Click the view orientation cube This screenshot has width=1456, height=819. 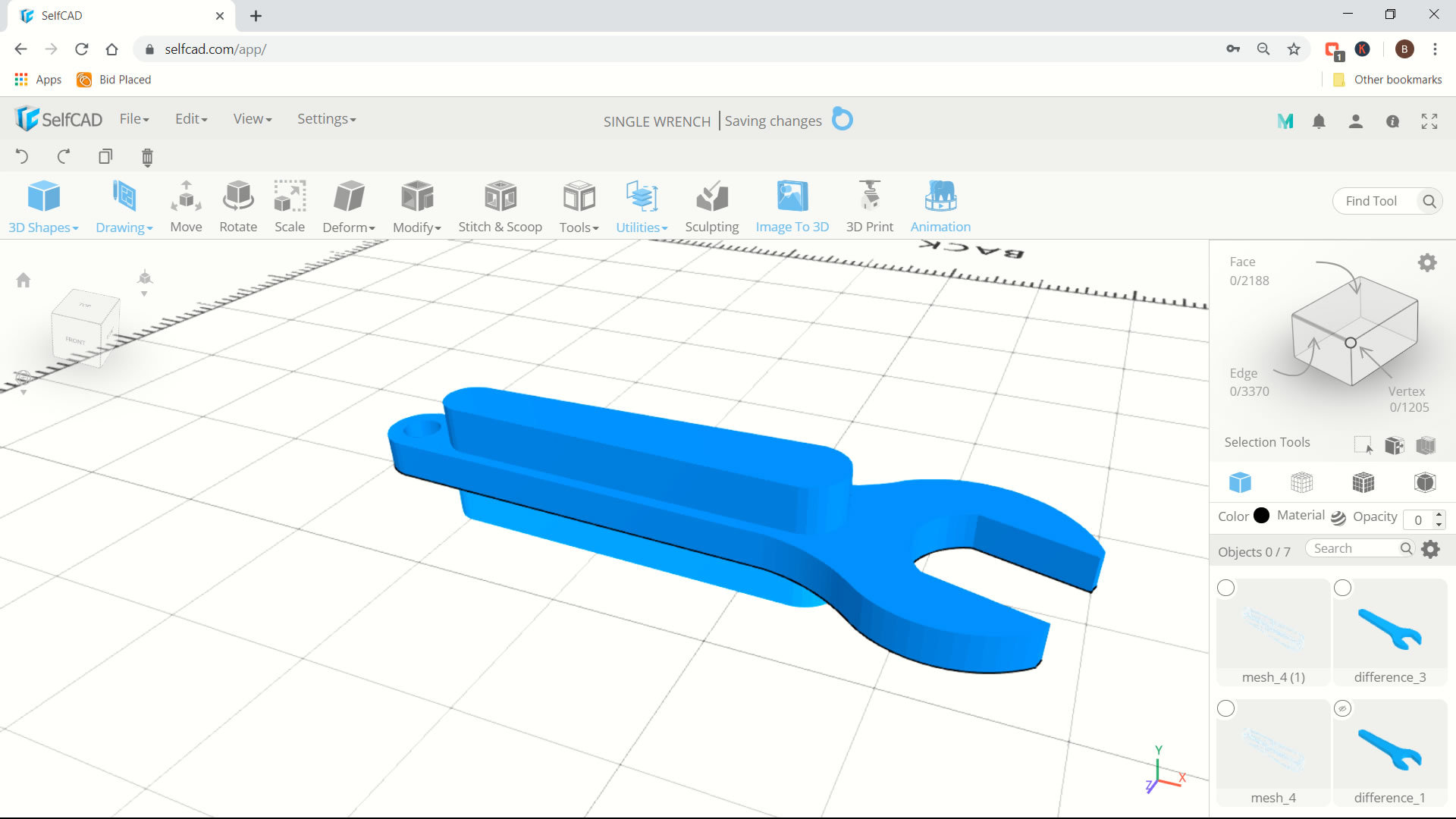click(x=85, y=328)
